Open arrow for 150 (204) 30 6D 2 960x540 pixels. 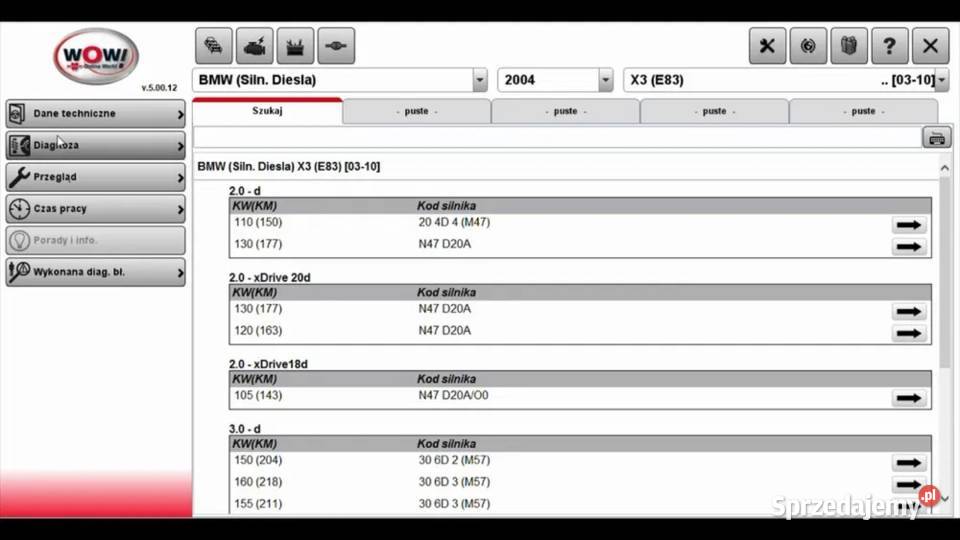tap(909, 463)
